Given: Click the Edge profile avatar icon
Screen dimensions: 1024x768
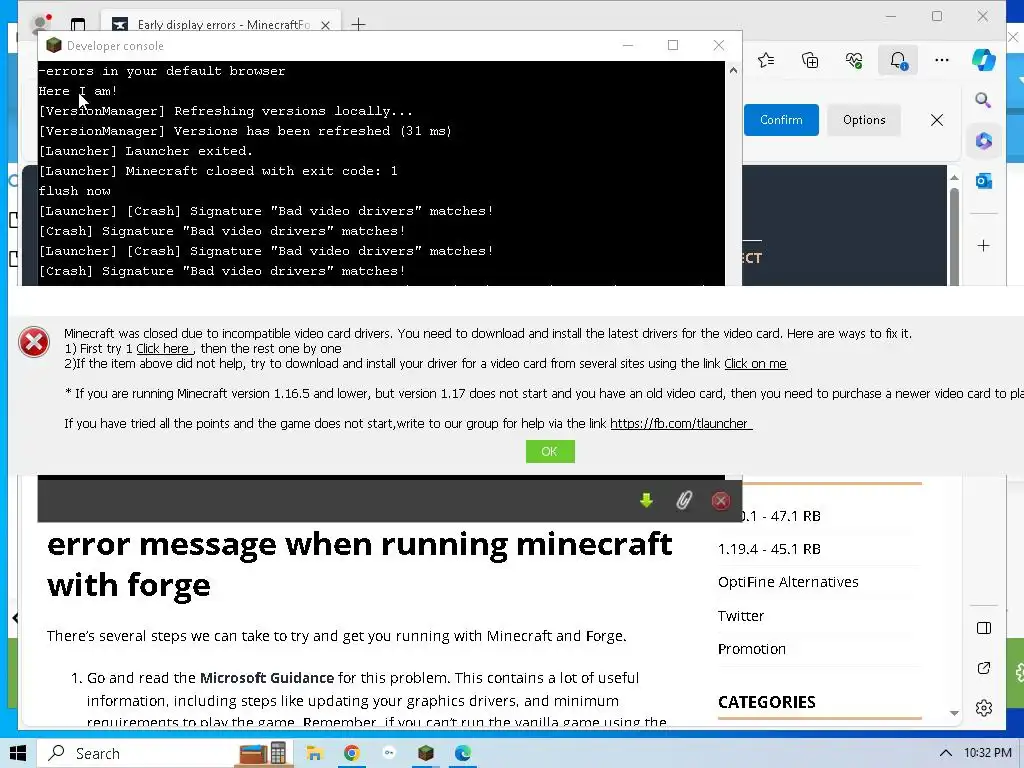Looking at the screenshot, I should click(42, 24).
